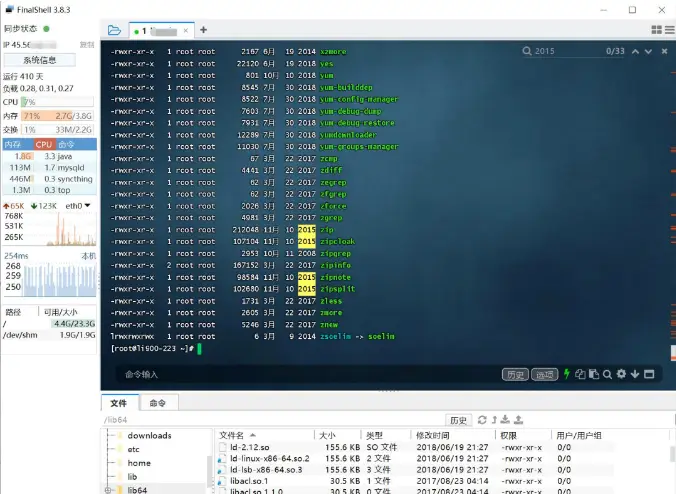Viewport: 676px width, 494px height.
Task: Switch to the 命令 tab
Action: [158, 403]
